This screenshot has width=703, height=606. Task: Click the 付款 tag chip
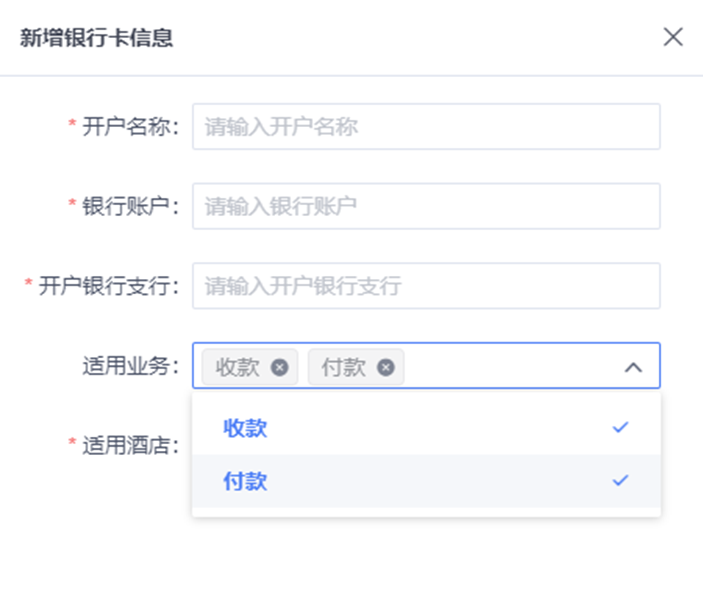pos(356,368)
